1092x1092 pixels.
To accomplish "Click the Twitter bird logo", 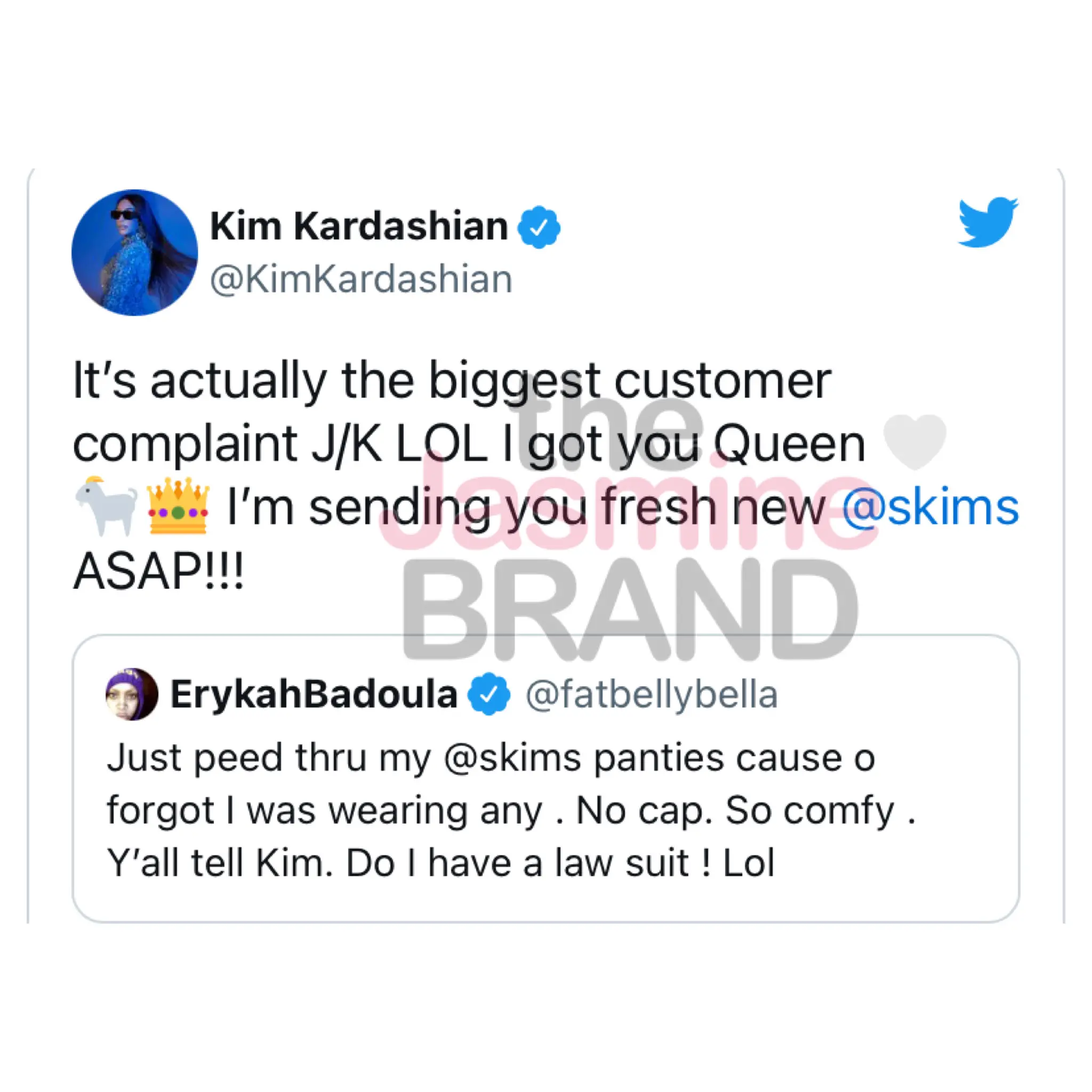I will pos(988,222).
